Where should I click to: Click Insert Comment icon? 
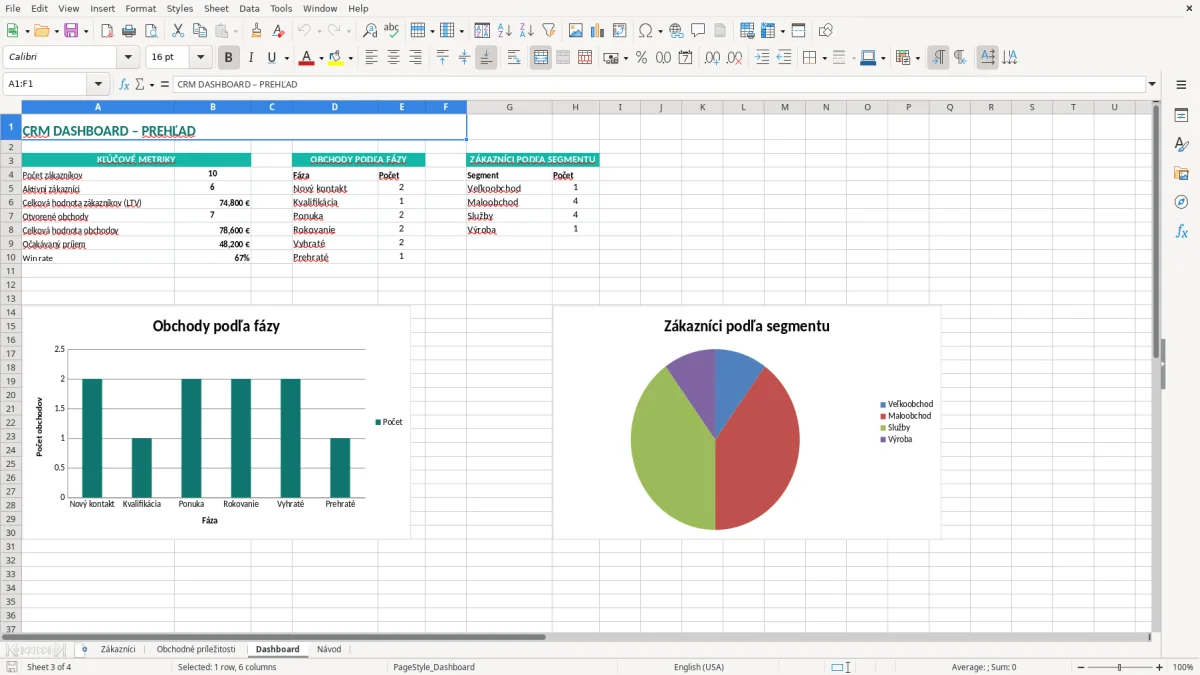click(x=699, y=31)
